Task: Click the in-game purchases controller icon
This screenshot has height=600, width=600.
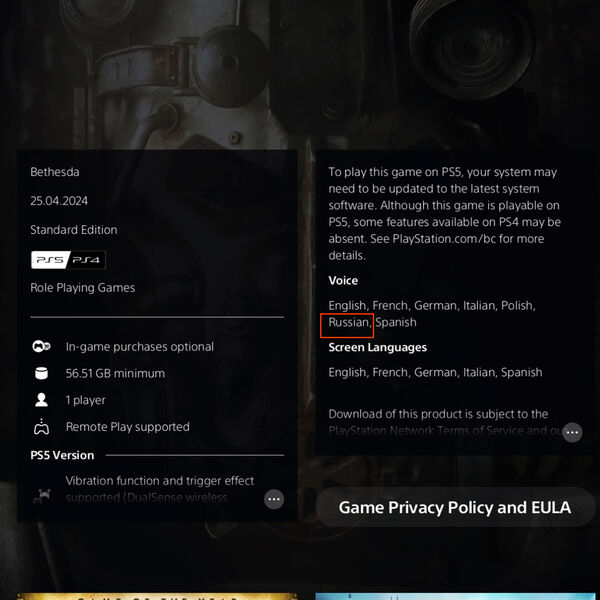Action: click(41, 346)
